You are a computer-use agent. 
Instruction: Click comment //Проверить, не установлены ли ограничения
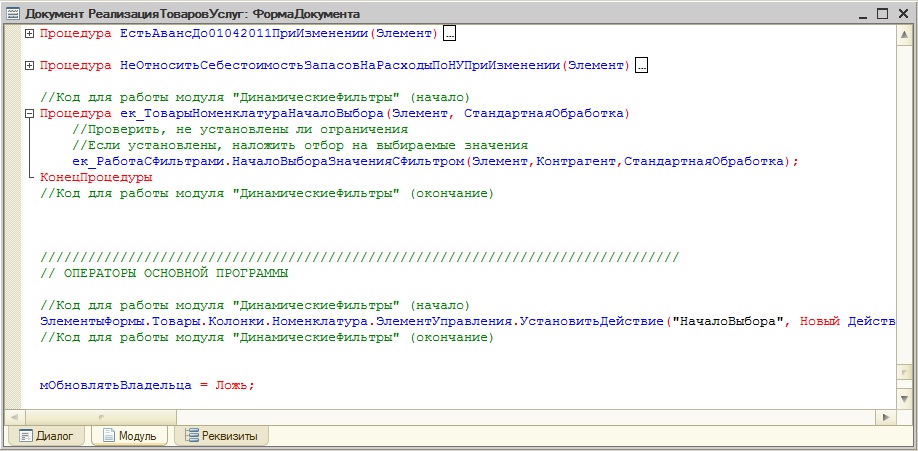pos(240,129)
